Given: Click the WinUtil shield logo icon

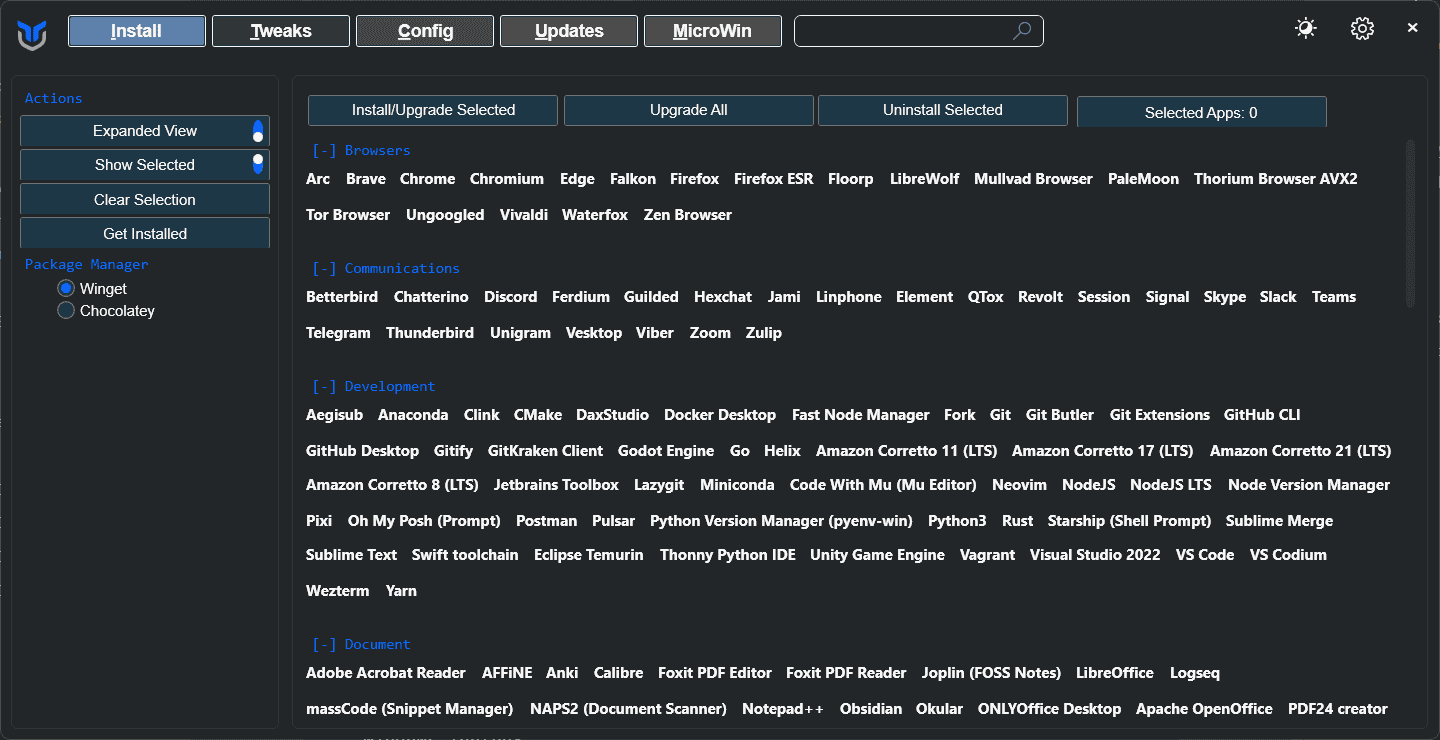Looking at the screenshot, I should [x=32, y=33].
